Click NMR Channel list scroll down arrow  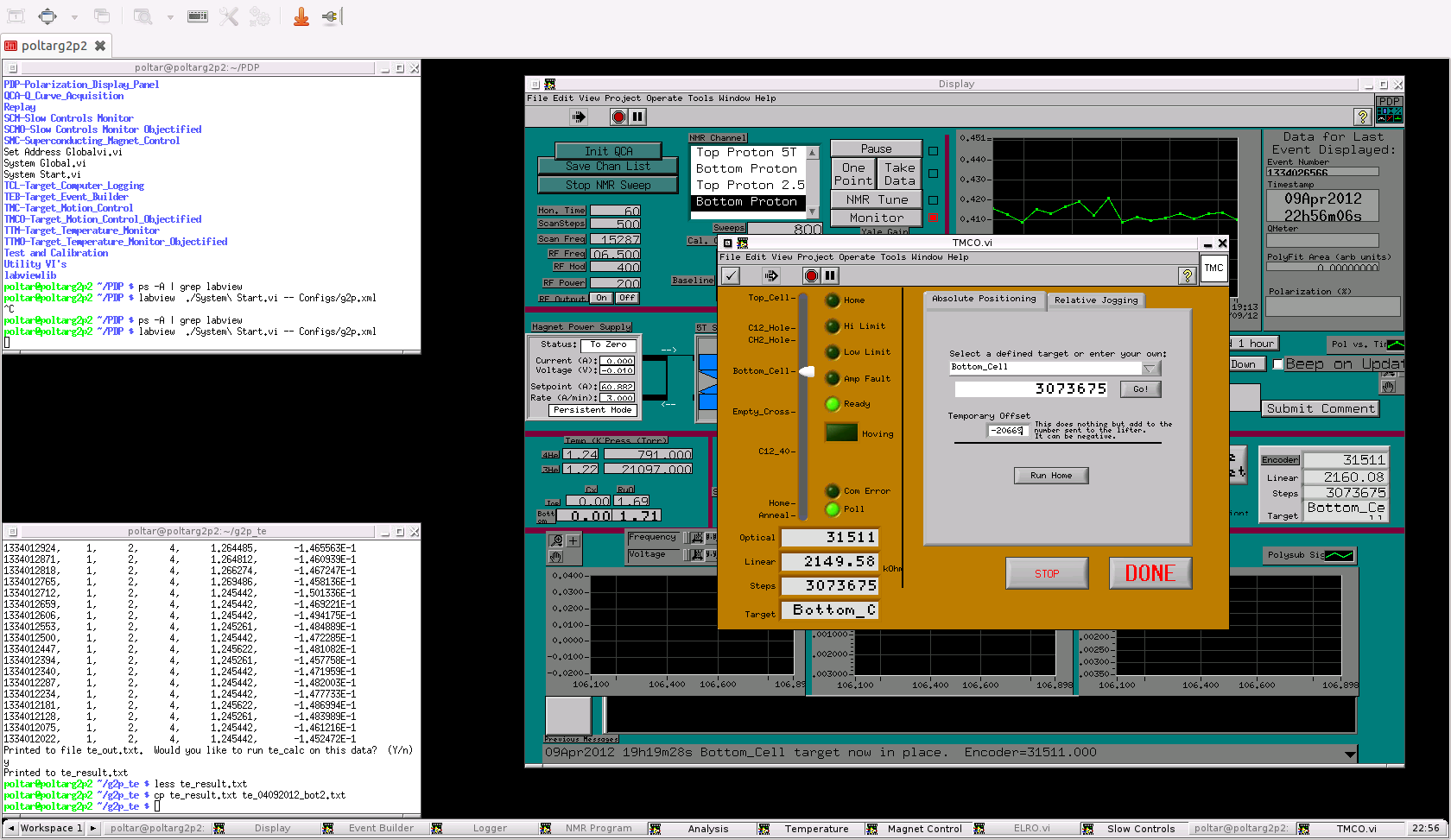[812, 212]
